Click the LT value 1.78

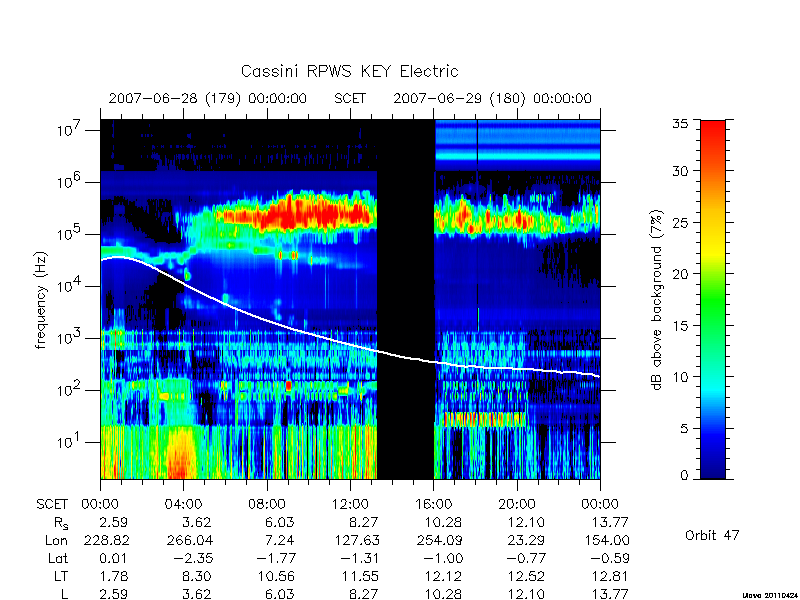pyautogui.click(x=113, y=577)
